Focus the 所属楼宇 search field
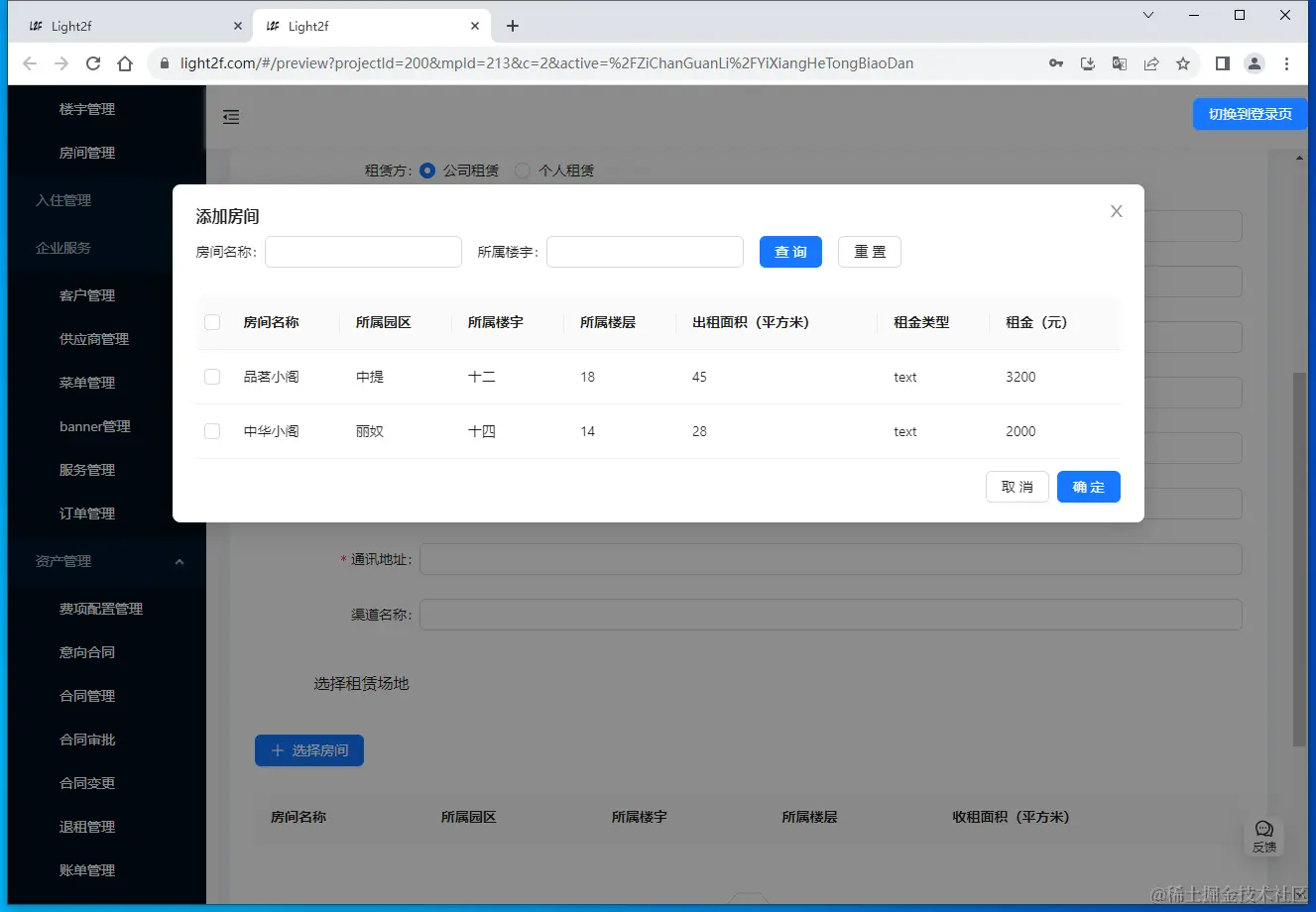Image resolution: width=1316 pixels, height=912 pixels. click(645, 252)
